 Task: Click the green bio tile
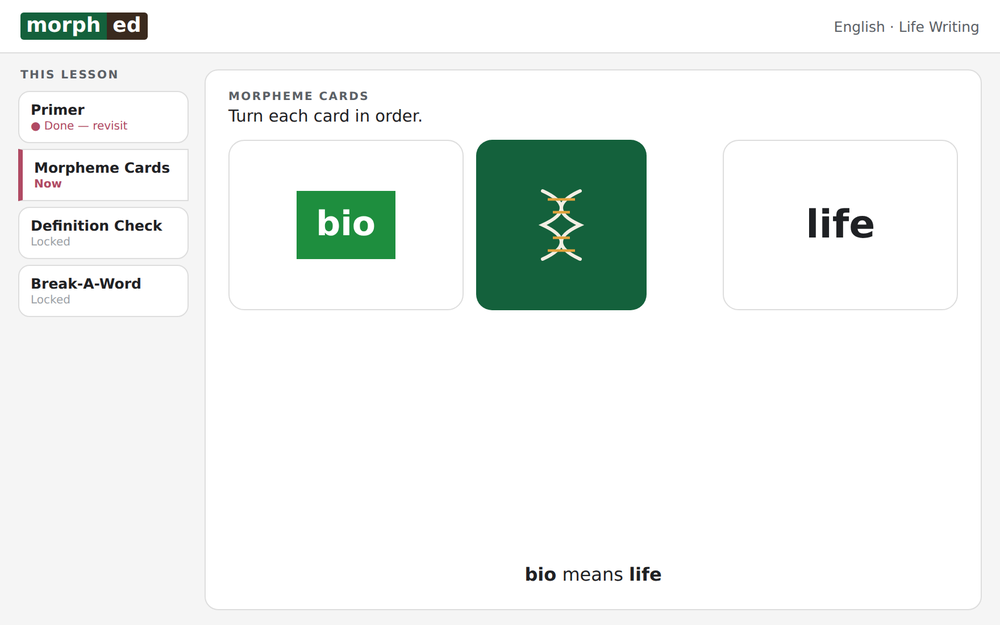coord(346,225)
